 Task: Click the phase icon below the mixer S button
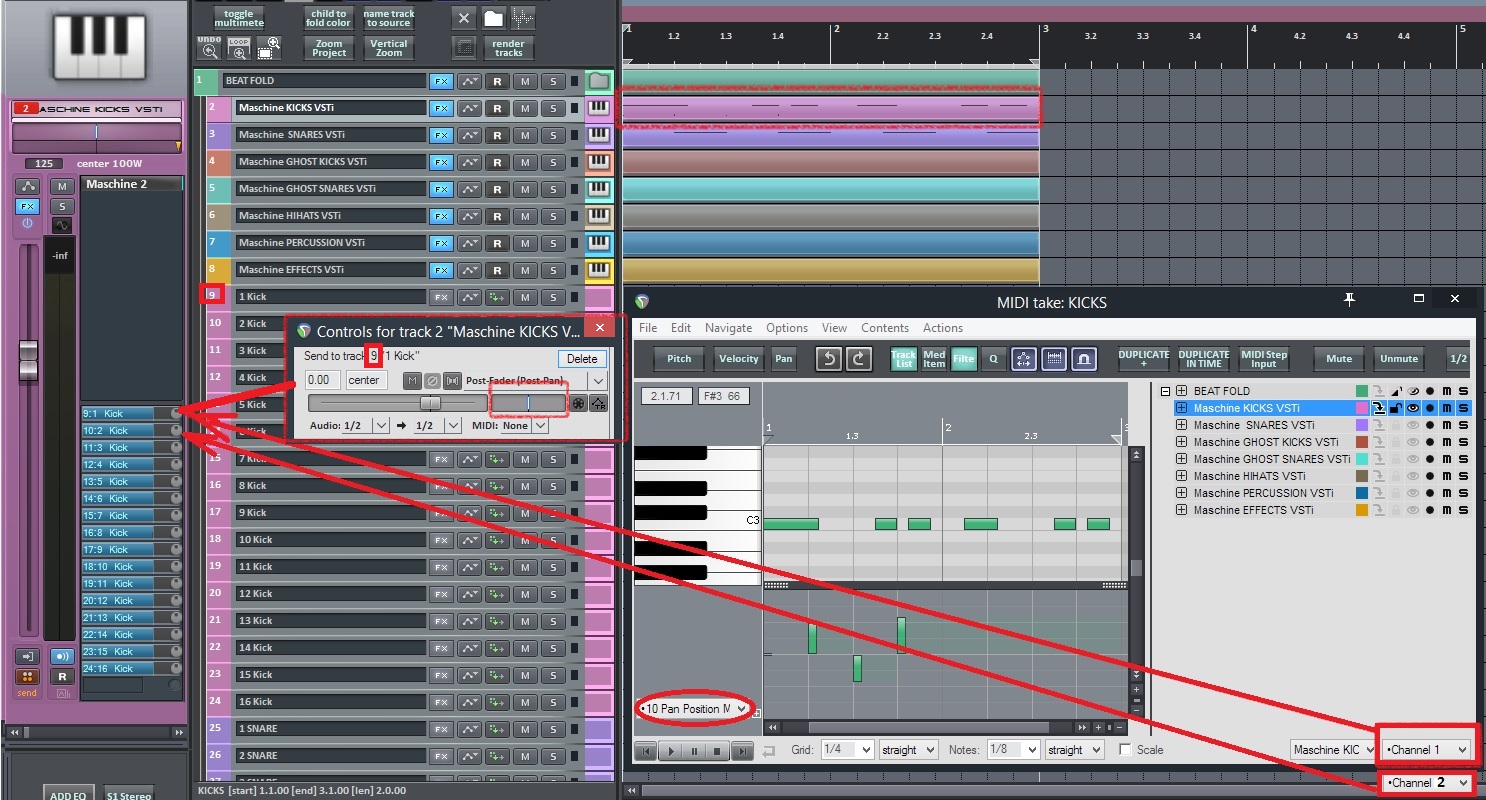[x=62, y=225]
